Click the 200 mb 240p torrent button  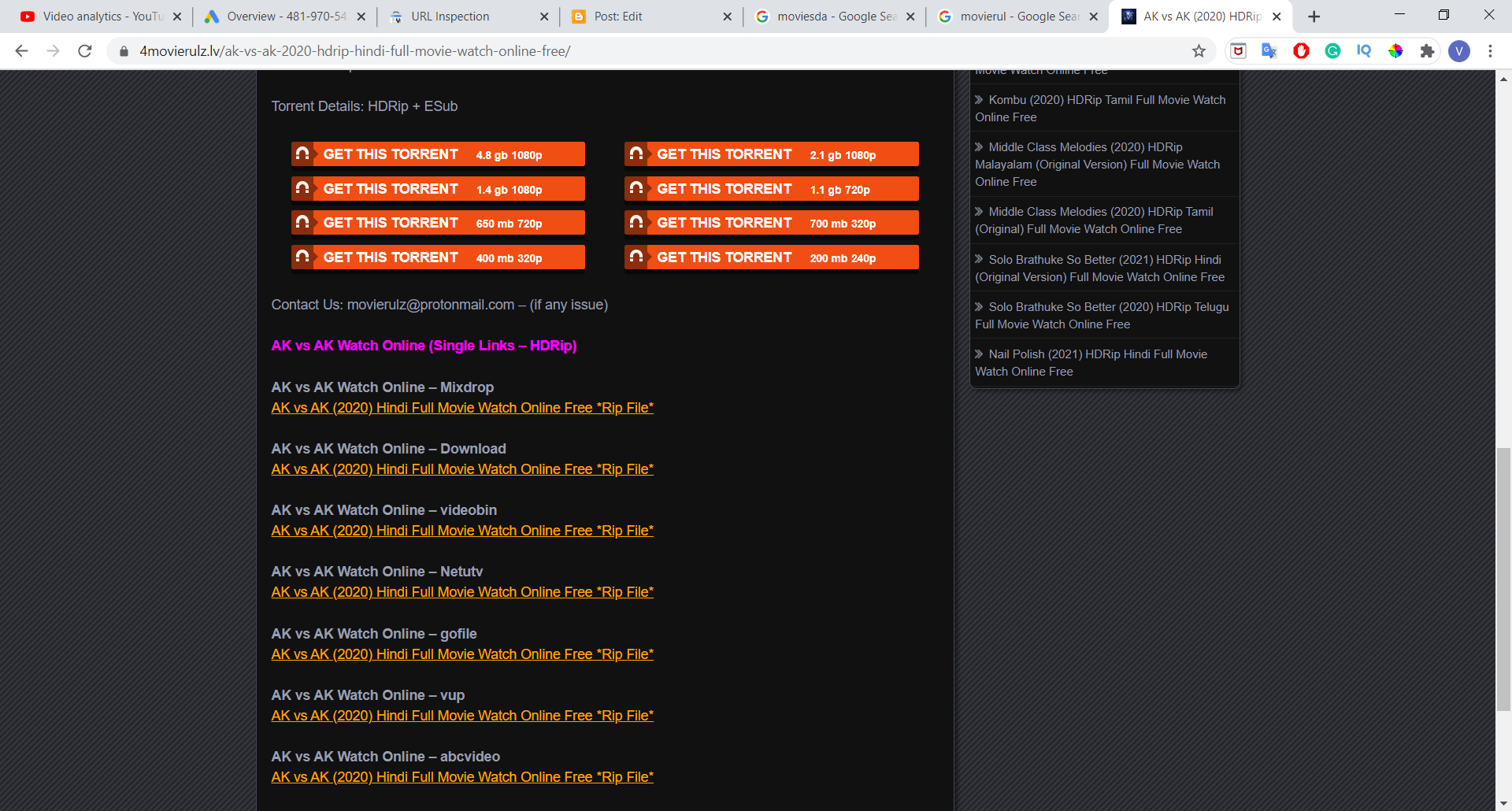pyautogui.click(x=772, y=257)
